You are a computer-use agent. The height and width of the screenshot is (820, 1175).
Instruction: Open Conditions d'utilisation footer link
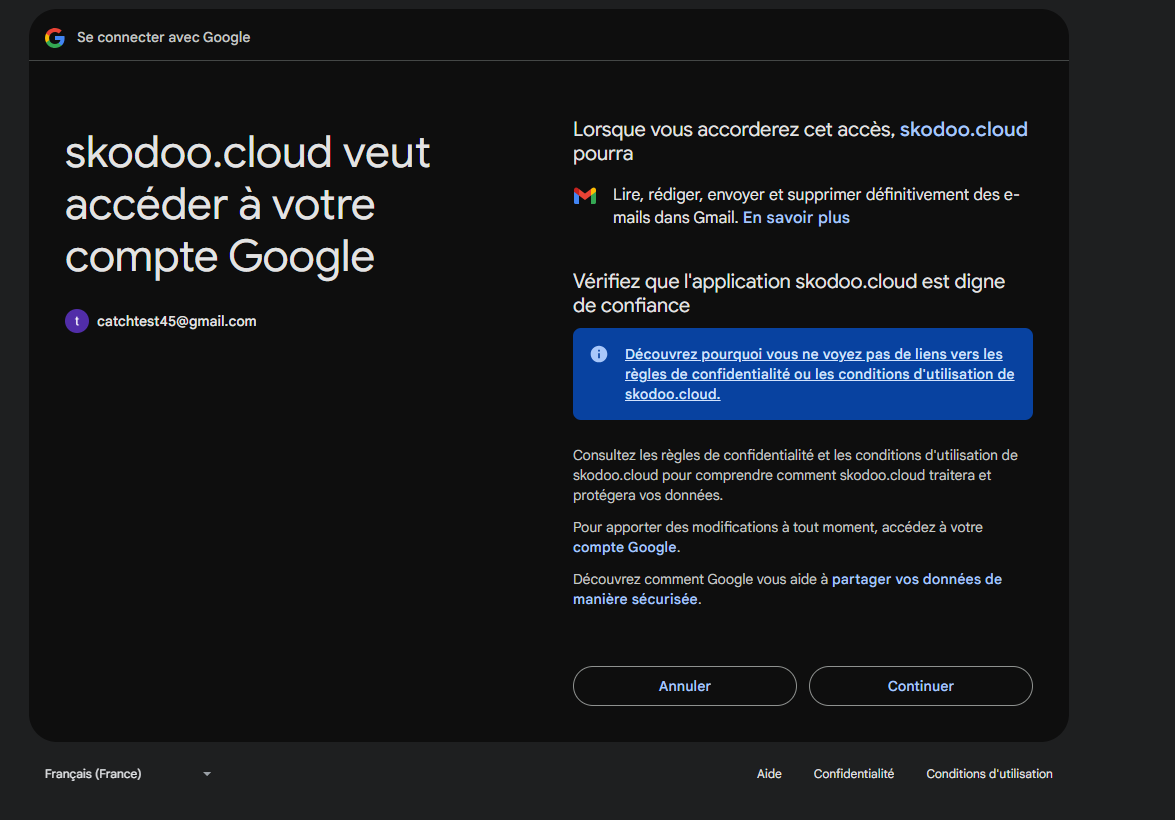pos(989,774)
